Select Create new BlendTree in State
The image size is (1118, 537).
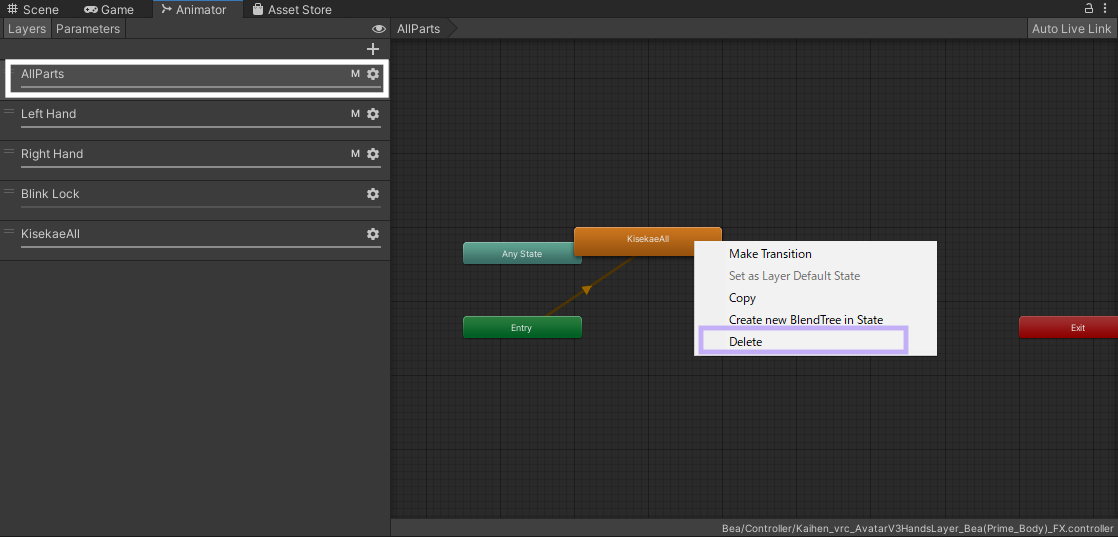(805, 320)
